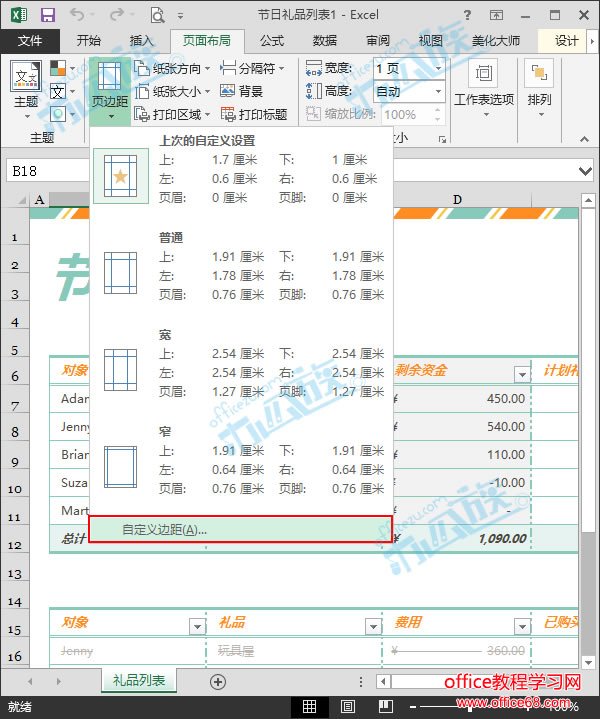
Task: Switch to the 视图 view tab
Action: tap(431, 41)
